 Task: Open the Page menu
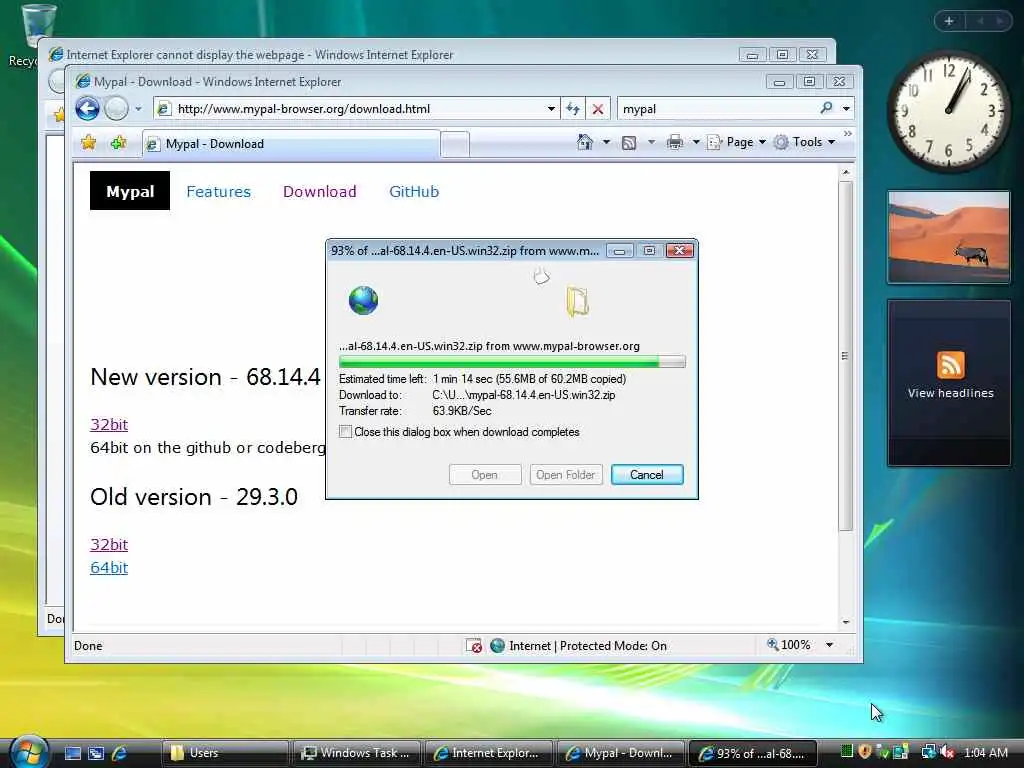click(737, 142)
